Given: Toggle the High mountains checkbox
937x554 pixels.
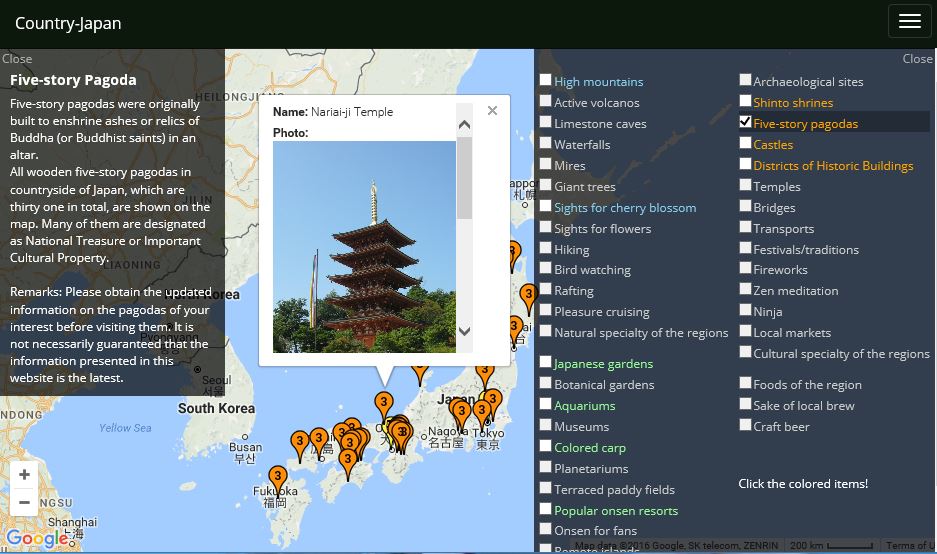Looking at the screenshot, I should (x=546, y=80).
